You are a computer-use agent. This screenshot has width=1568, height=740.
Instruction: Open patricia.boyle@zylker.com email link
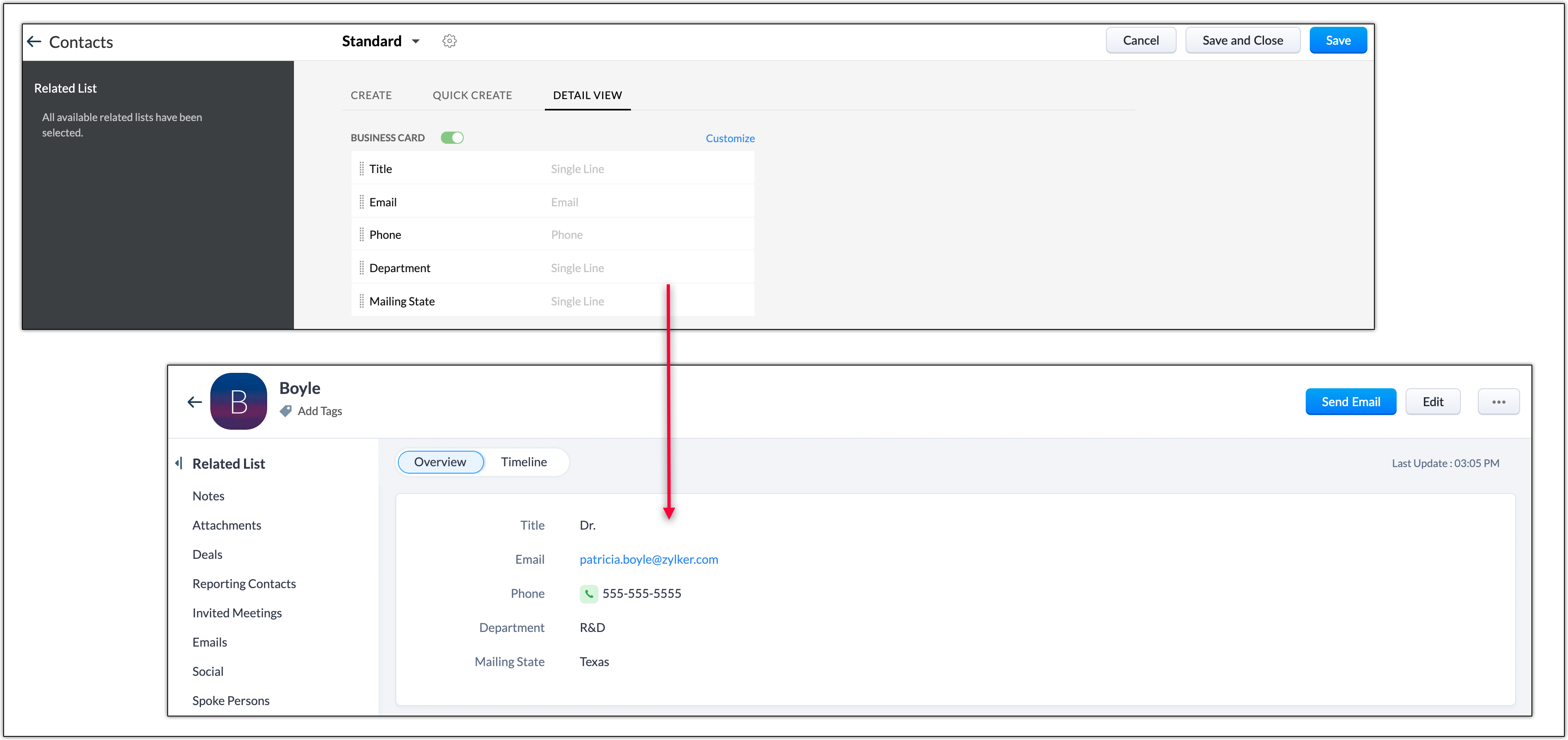[x=648, y=559]
